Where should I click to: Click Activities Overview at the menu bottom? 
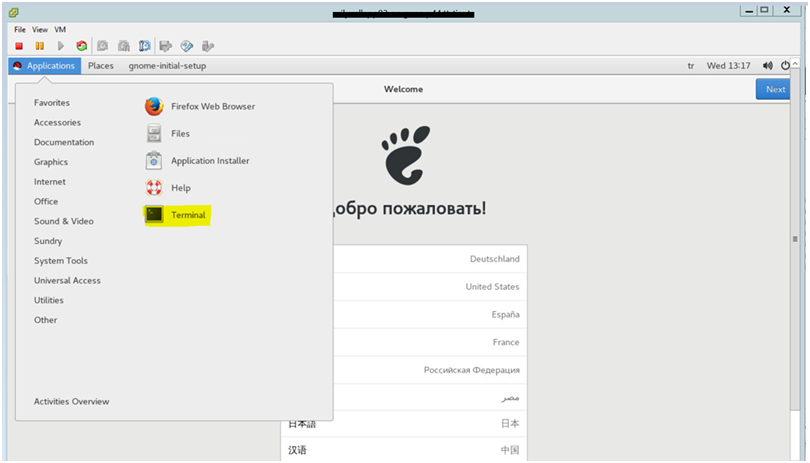pos(71,402)
